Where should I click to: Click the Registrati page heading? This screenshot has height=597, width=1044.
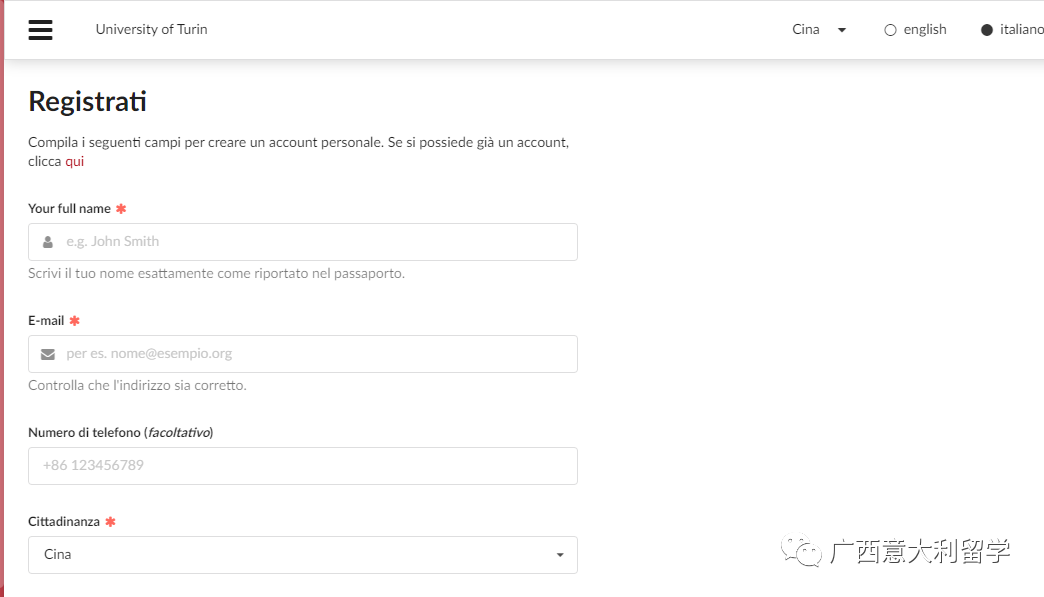(x=87, y=102)
